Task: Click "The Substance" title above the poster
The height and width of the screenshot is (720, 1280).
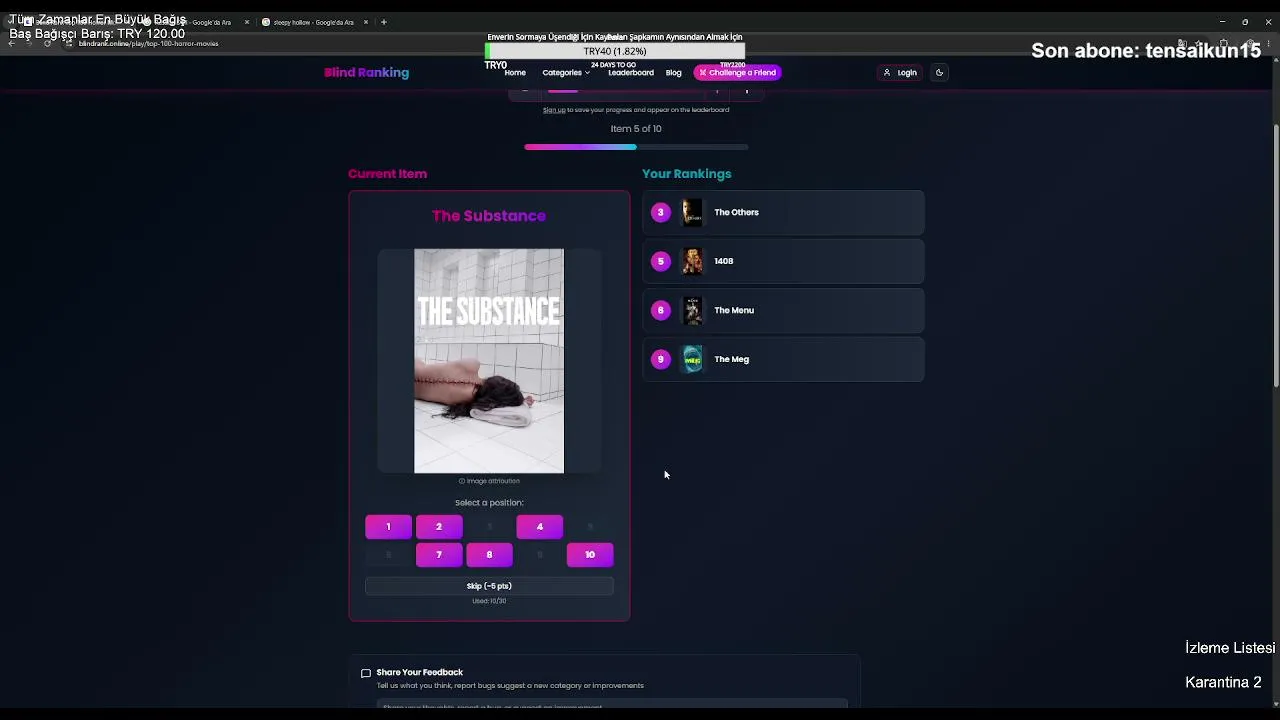Action: point(489,216)
